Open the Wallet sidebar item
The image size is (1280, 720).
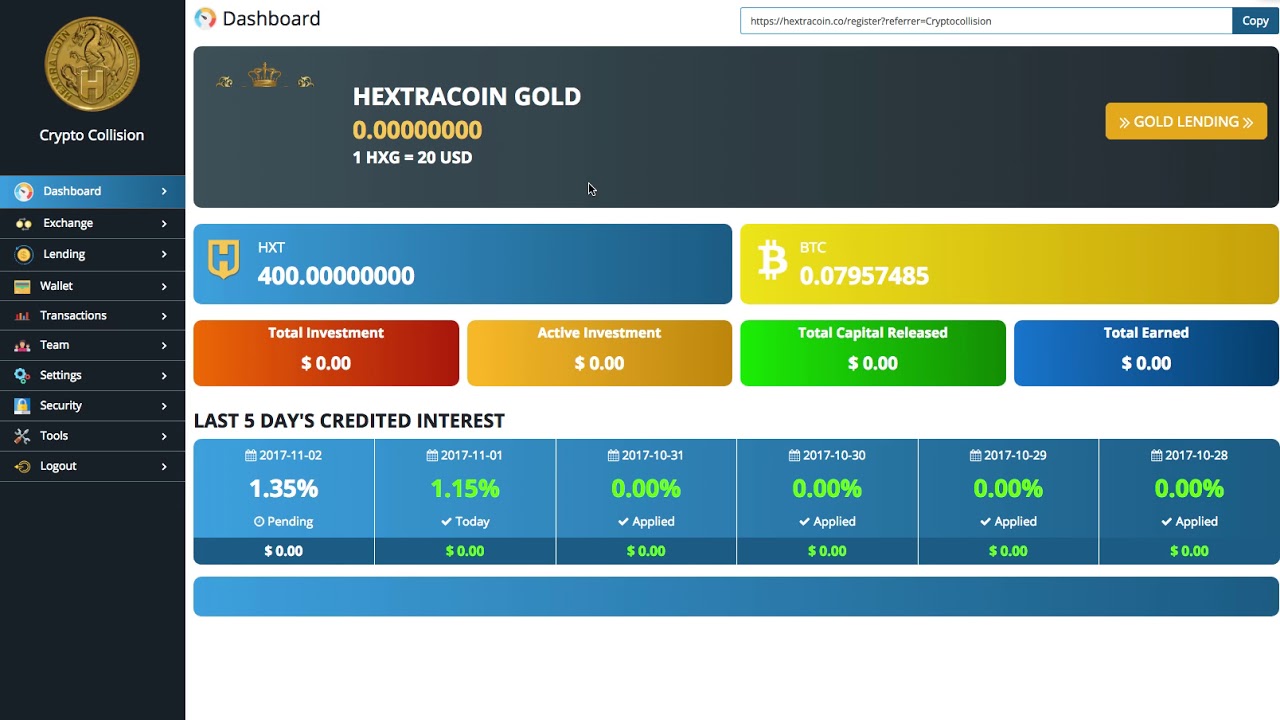[92, 286]
